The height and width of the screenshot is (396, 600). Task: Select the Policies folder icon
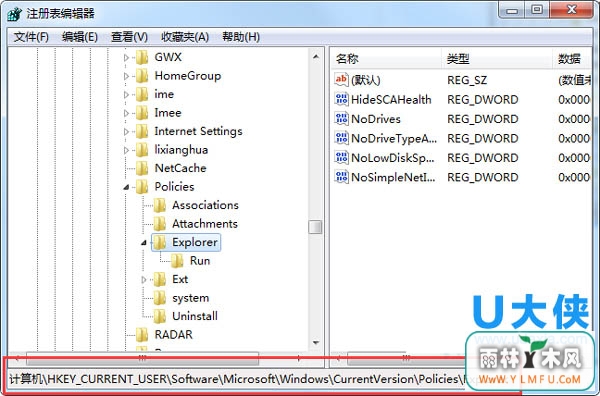click(142, 187)
